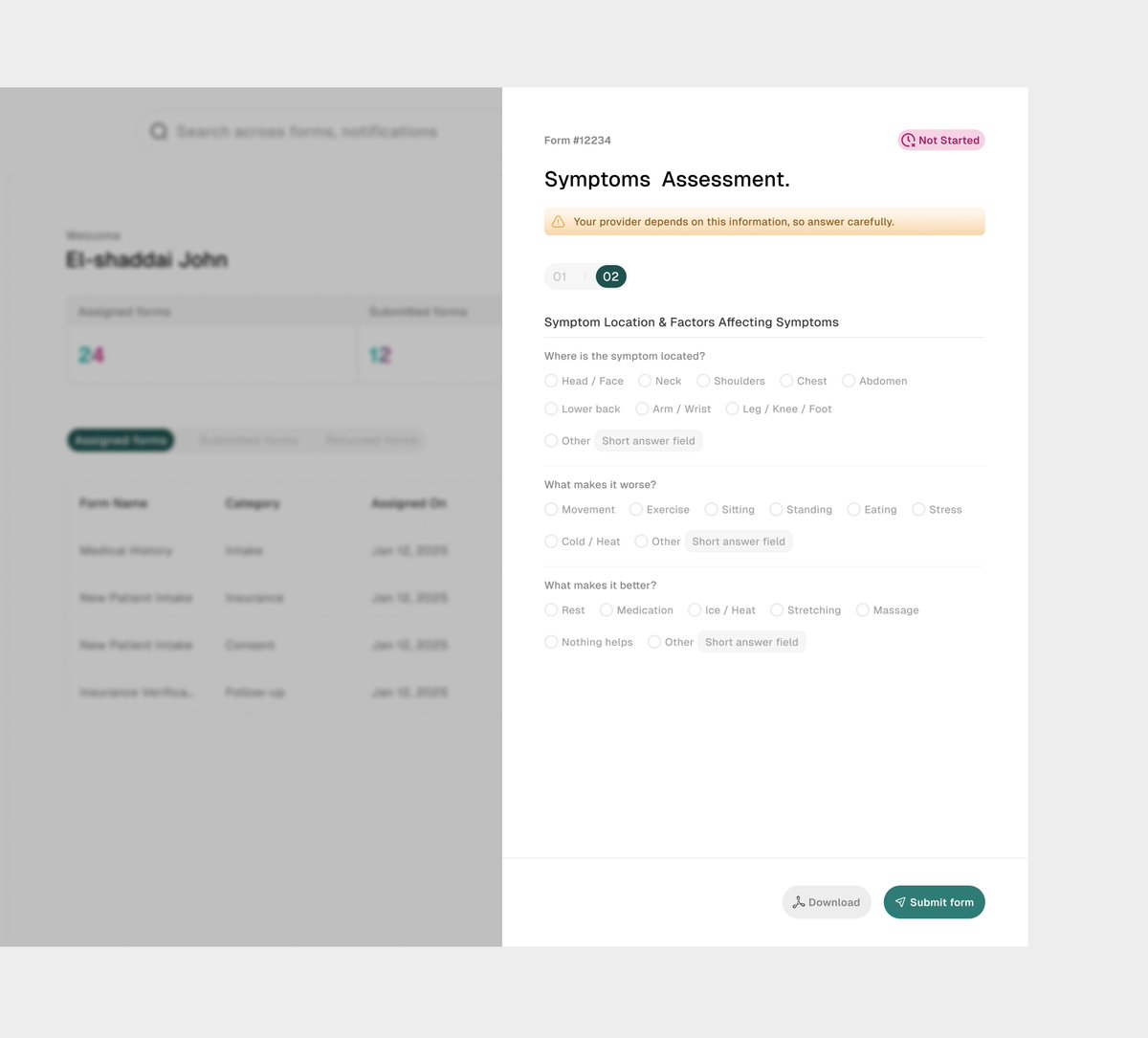
Task: Select Other under what makes it better
Action: coord(654,642)
